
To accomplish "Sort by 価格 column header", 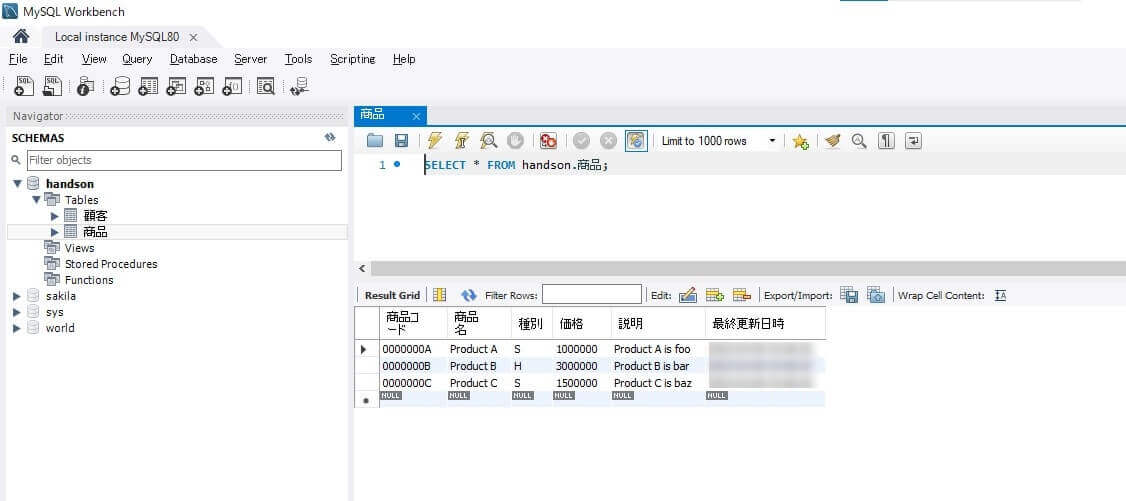I will click(x=581, y=324).
